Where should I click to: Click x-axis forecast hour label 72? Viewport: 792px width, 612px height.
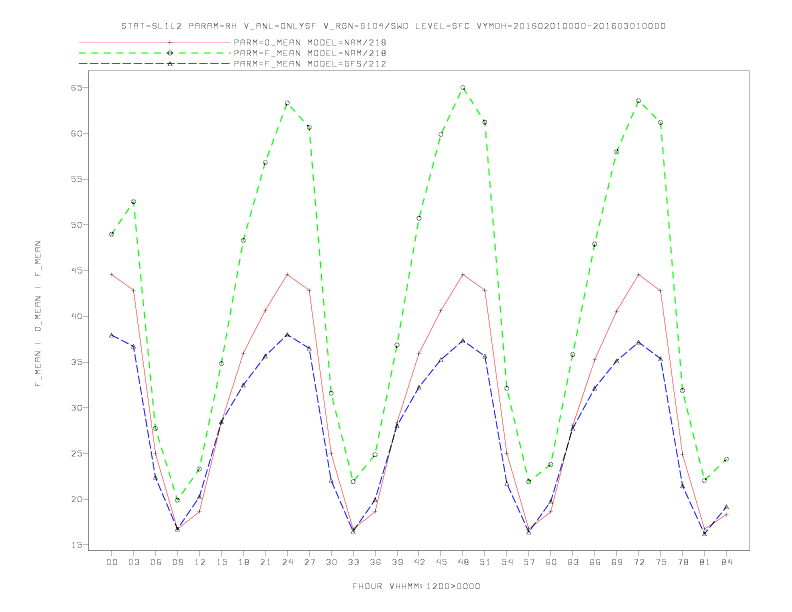(638, 562)
